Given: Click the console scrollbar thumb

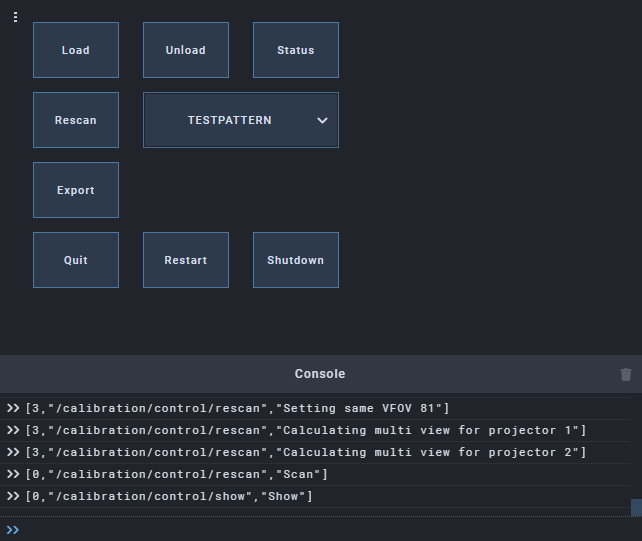Looking at the screenshot, I should click(x=636, y=507).
